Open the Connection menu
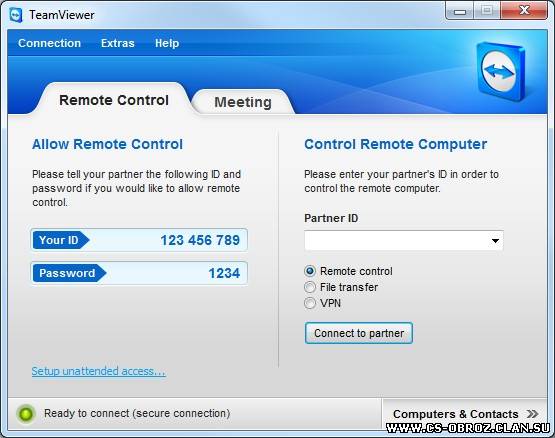 [x=50, y=43]
